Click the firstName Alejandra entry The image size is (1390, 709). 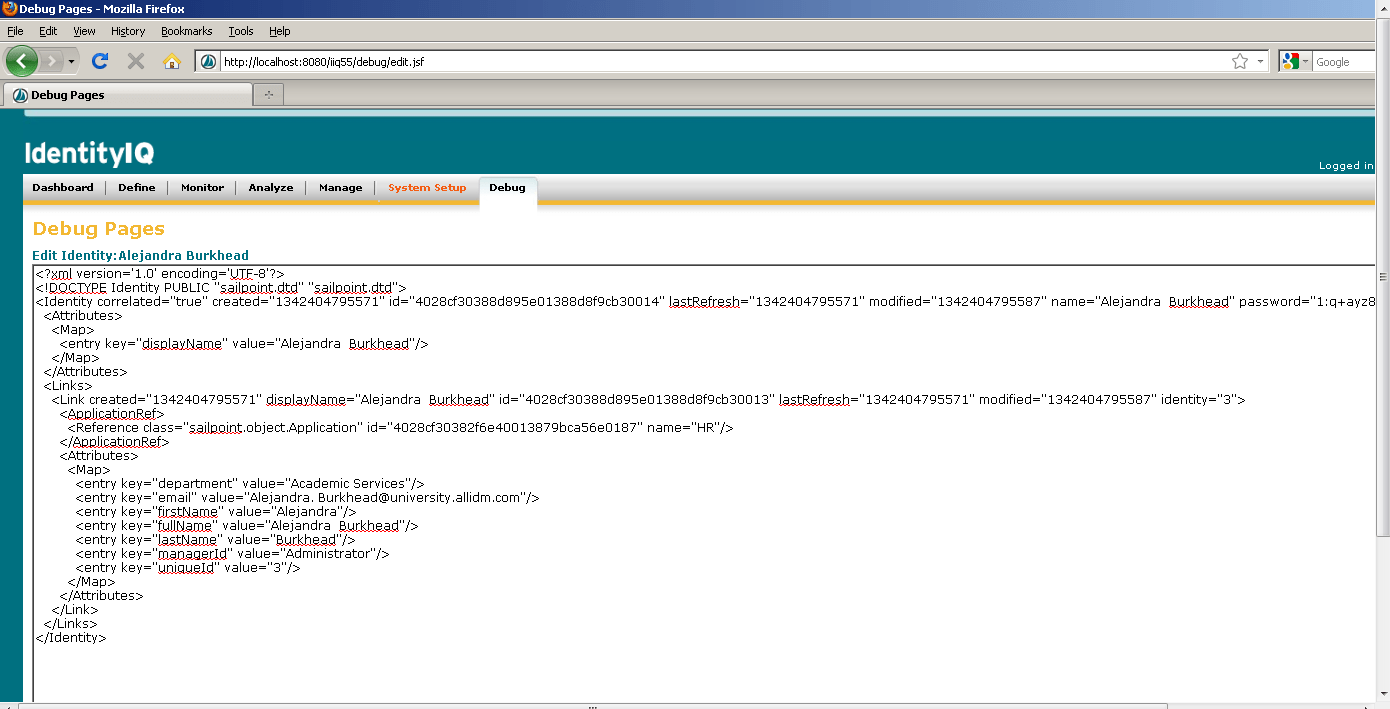point(216,511)
